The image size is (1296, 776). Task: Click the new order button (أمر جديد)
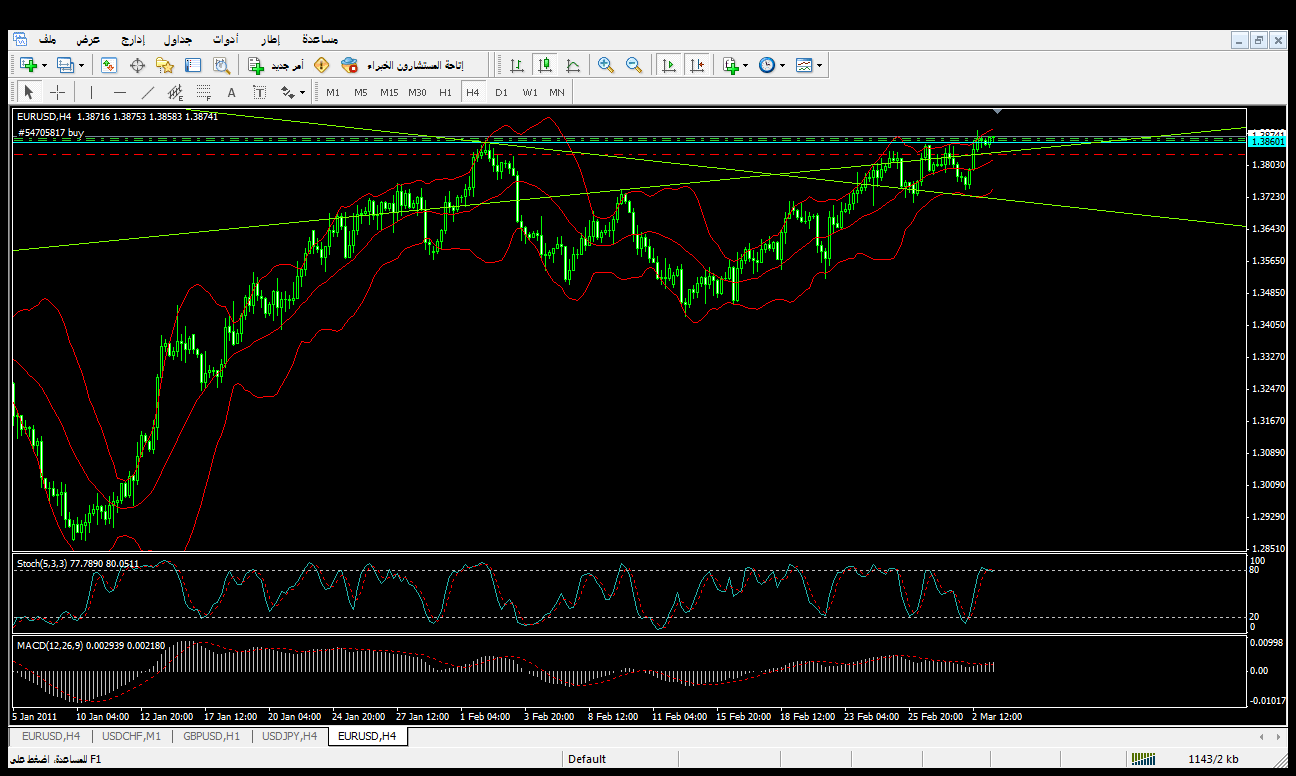[x=276, y=65]
